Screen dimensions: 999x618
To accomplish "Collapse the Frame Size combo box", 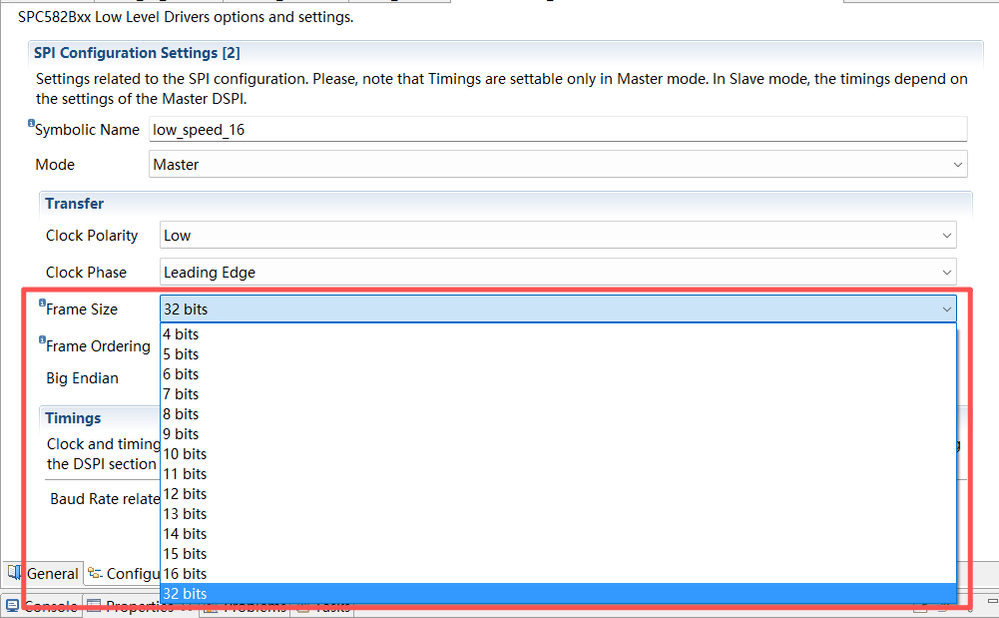I will [x=947, y=309].
